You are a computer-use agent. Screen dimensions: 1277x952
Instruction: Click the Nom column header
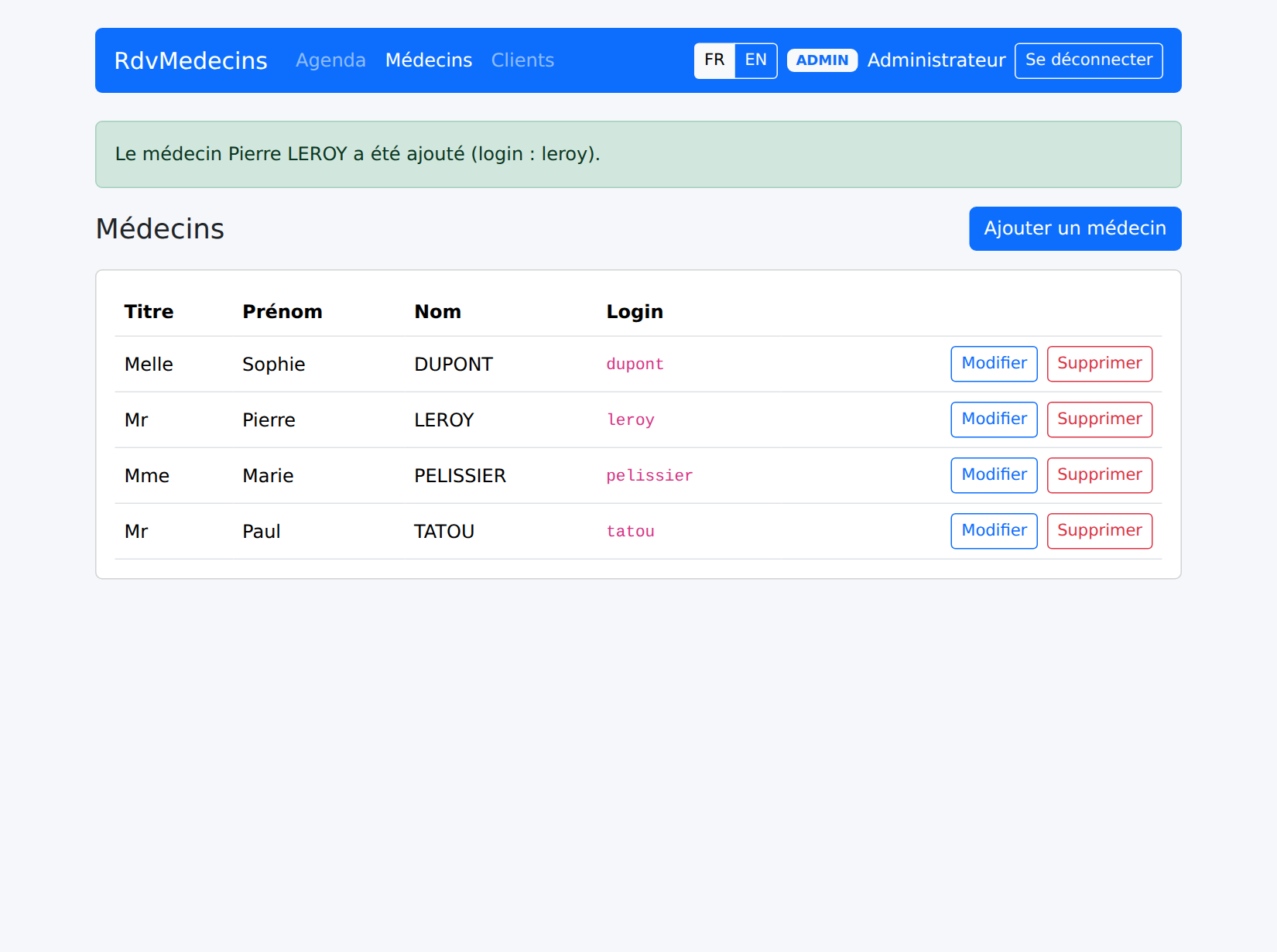coord(437,312)
